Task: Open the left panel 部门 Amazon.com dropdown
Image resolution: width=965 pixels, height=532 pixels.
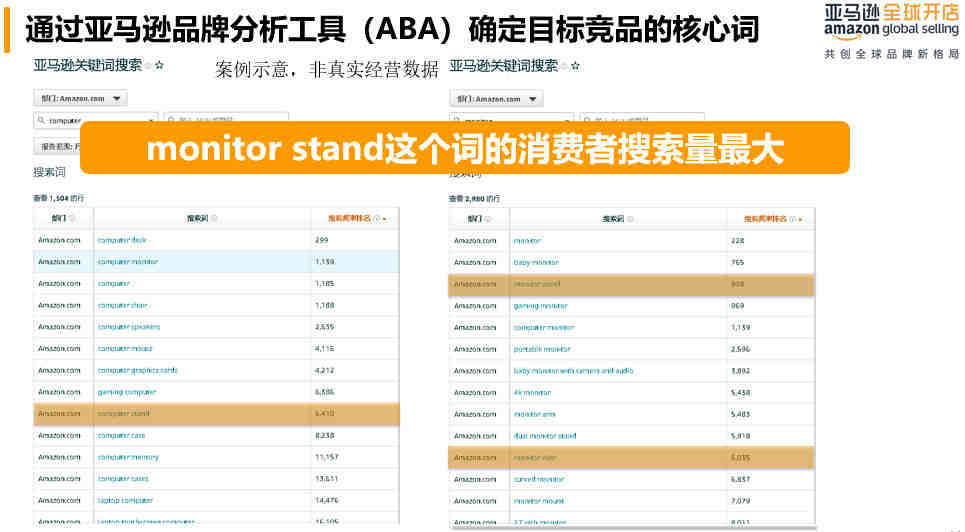Action: coord(80,98)
